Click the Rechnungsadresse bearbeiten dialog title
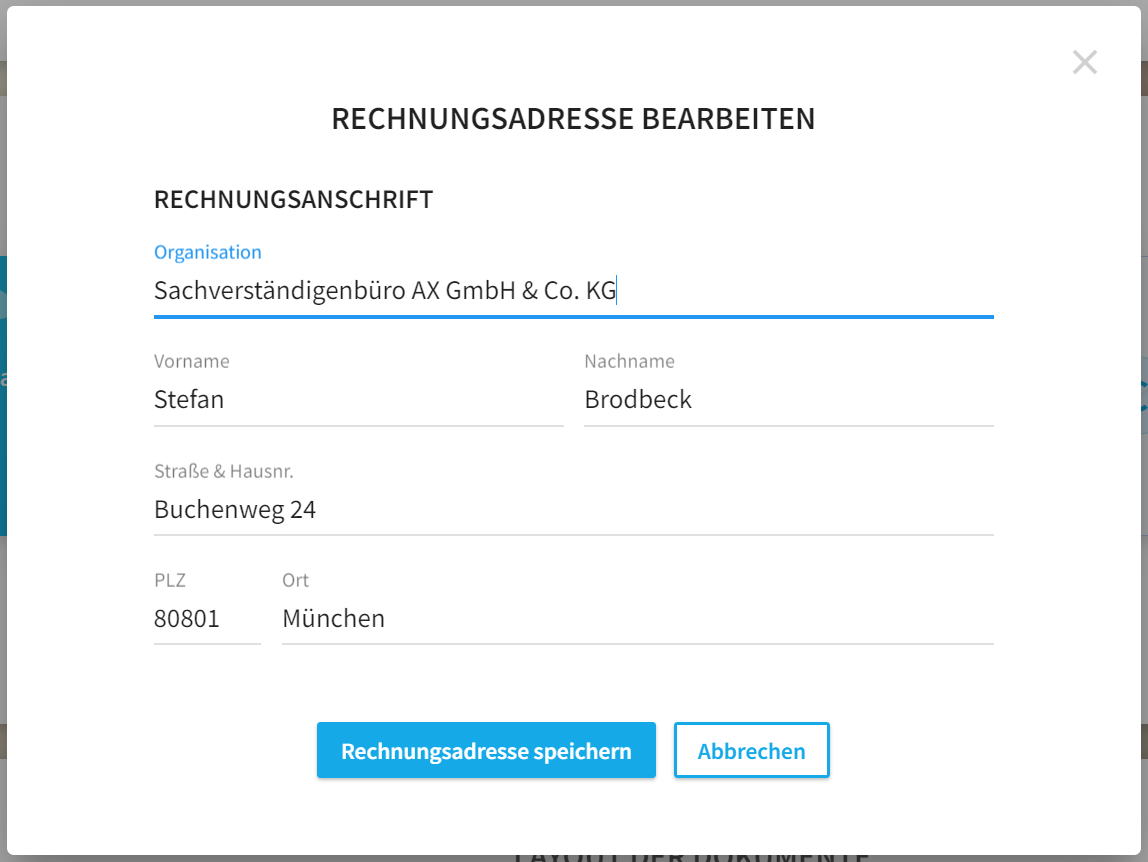The width and height of the screenshot is (1148, 862). pyautogui.click(x=573, y=119)
